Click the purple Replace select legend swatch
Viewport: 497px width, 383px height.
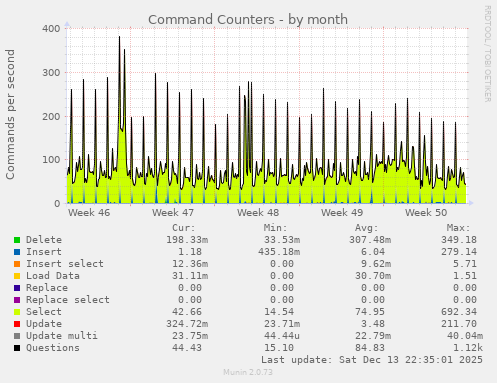click(17, 300)
